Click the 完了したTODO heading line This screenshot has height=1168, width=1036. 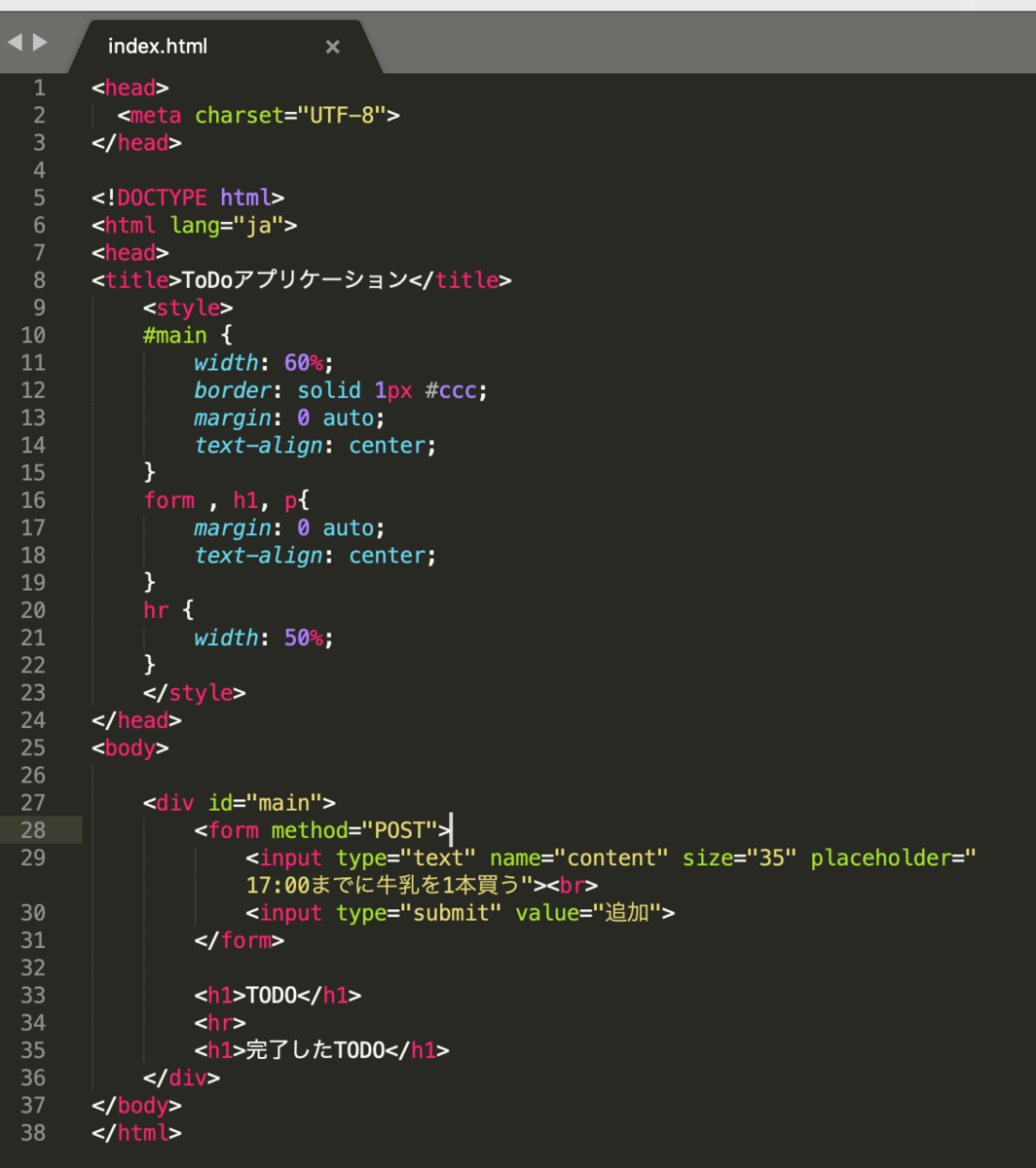(x=322, y=1050)
